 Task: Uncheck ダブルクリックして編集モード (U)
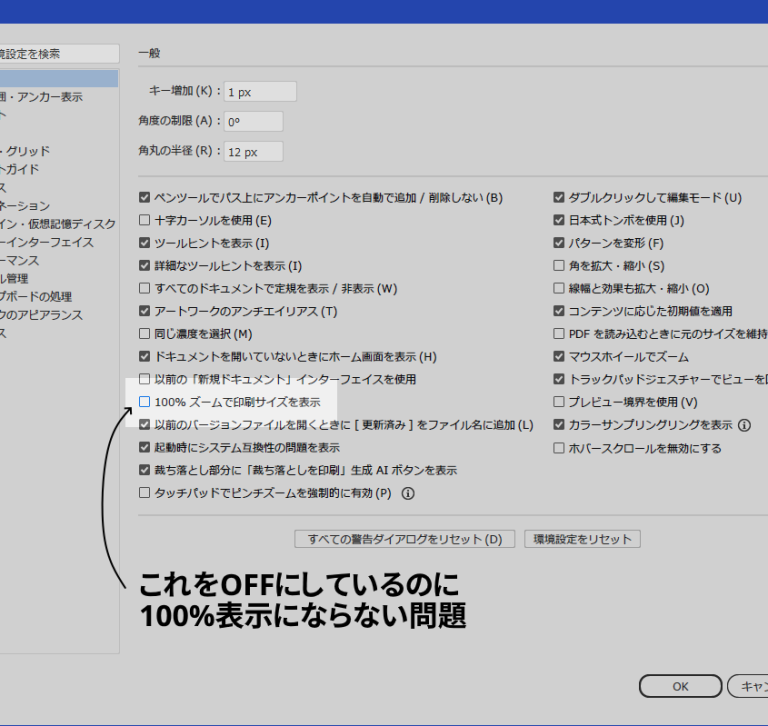[558, 197]
